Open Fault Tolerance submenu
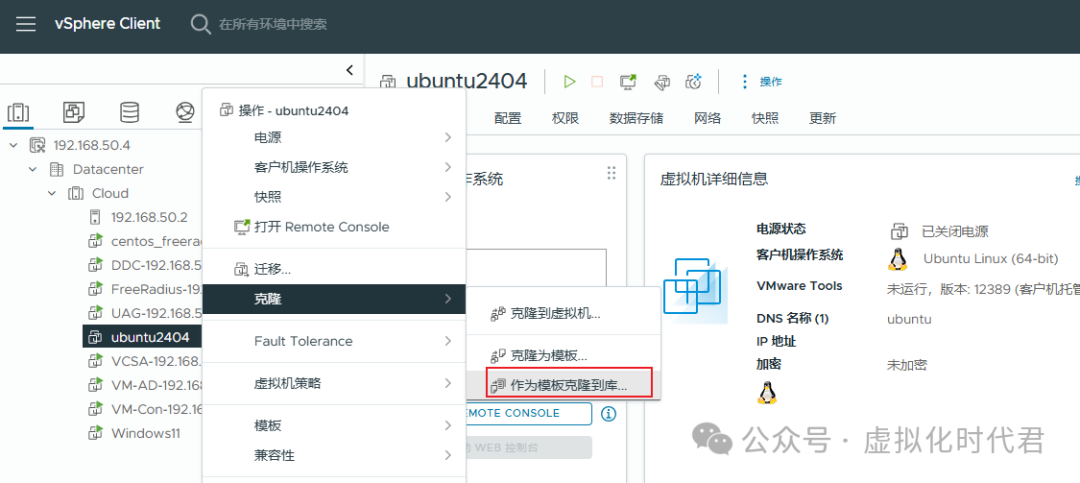 tap(334, 341)
